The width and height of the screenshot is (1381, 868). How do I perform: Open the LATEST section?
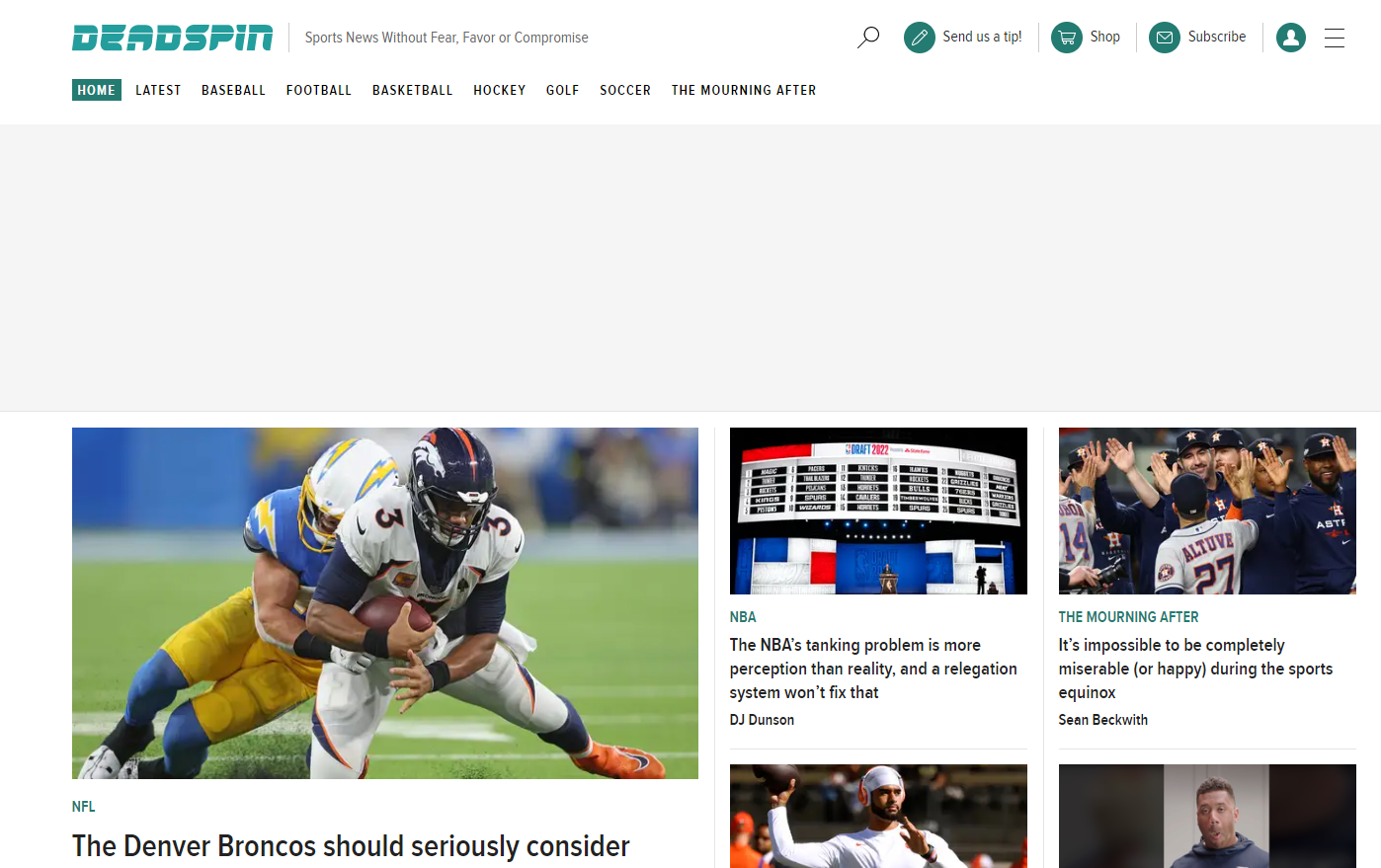coord(158,90)
